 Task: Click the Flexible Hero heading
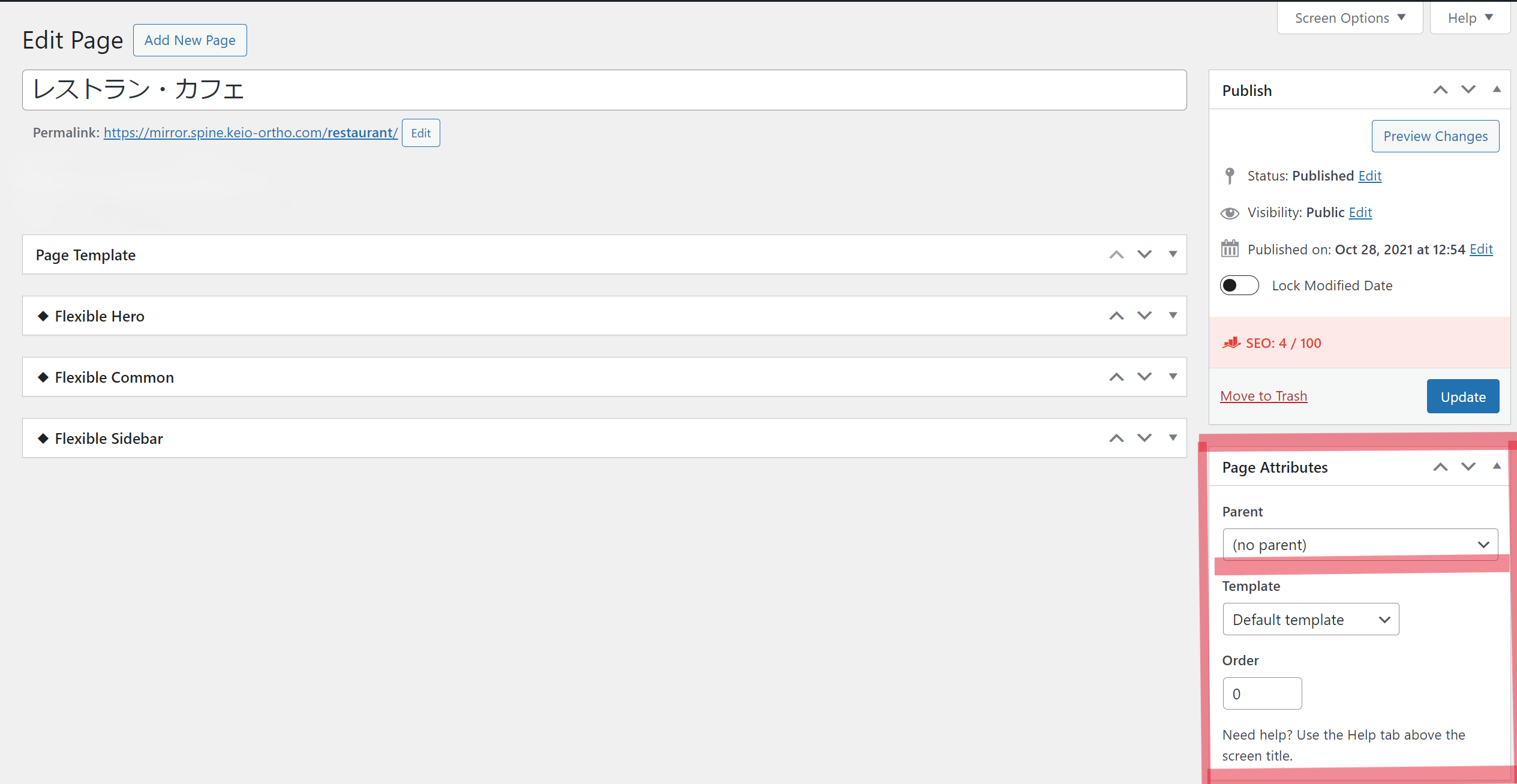[x=100, y=316]
